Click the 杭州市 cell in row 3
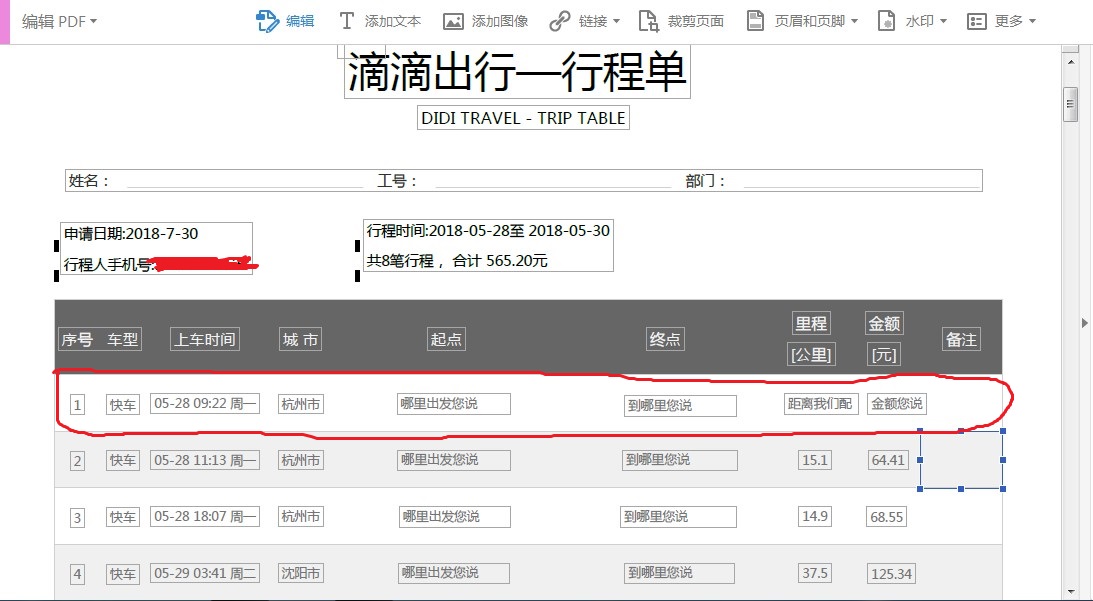This screenshot has width=1093, height=601. pos(300,517)
